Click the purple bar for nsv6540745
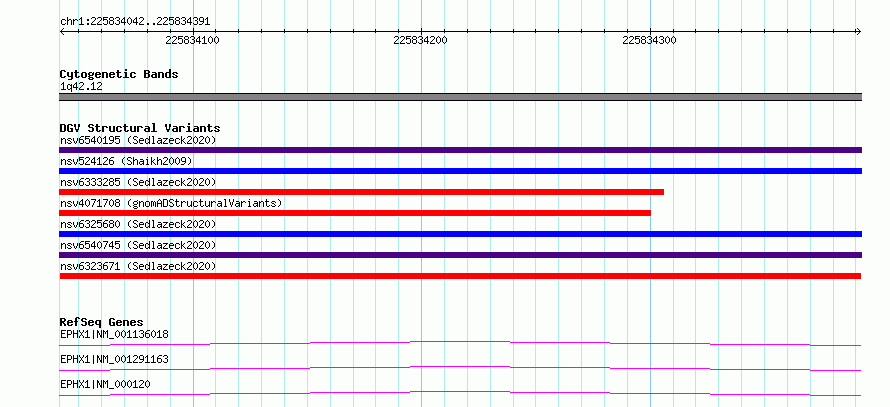This screenshot has height=407, width=890. point(461,255)
